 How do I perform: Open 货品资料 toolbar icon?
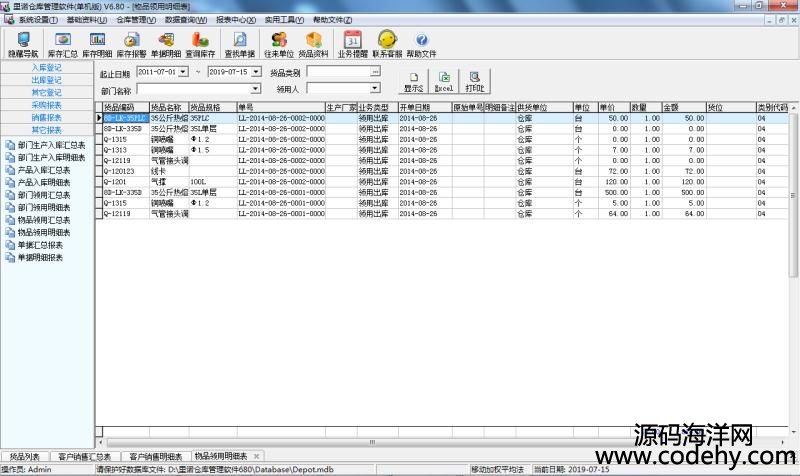click(313, 44)
